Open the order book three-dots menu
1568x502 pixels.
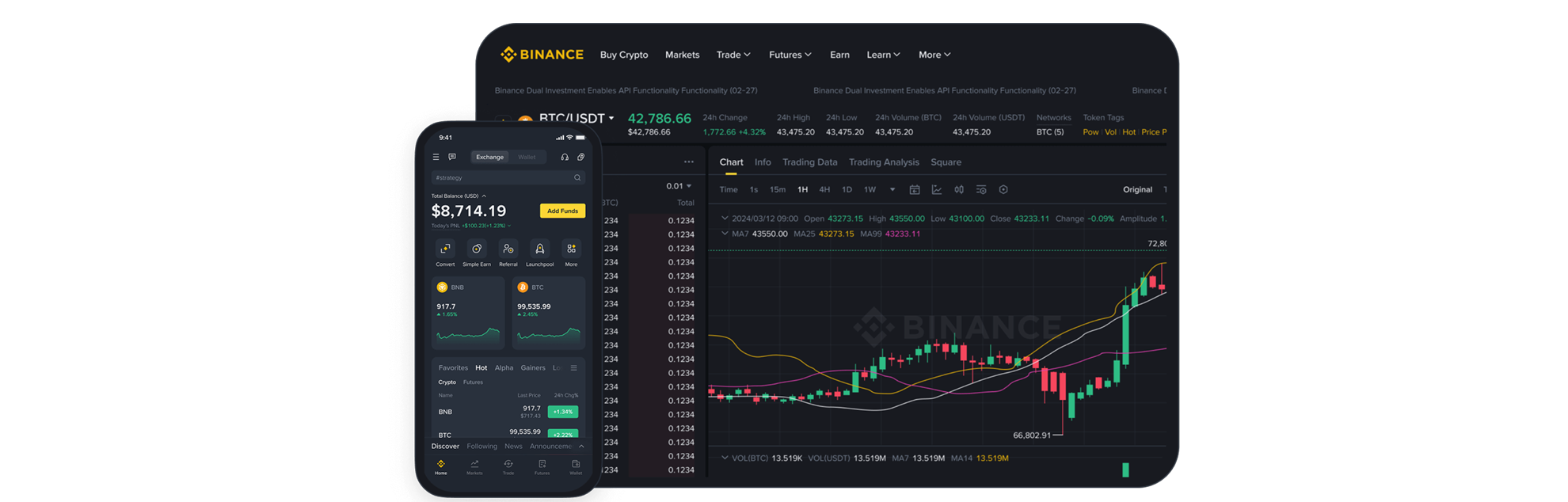point(689,162)
